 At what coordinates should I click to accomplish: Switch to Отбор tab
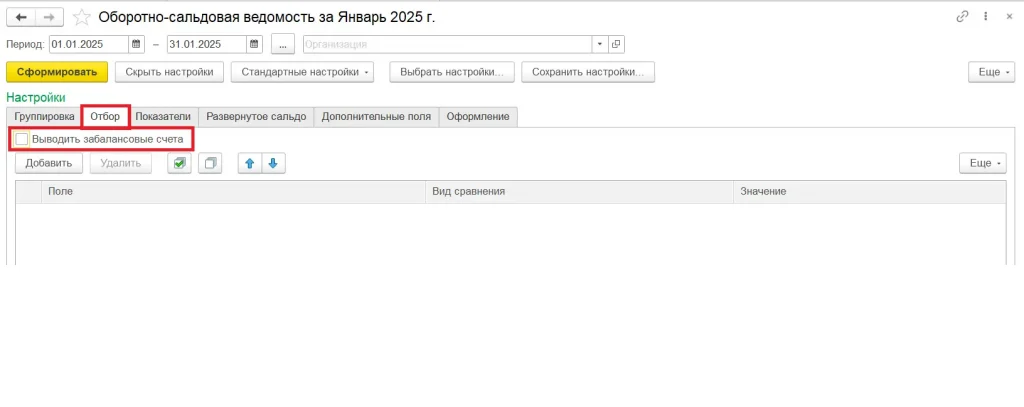[105, 117]
